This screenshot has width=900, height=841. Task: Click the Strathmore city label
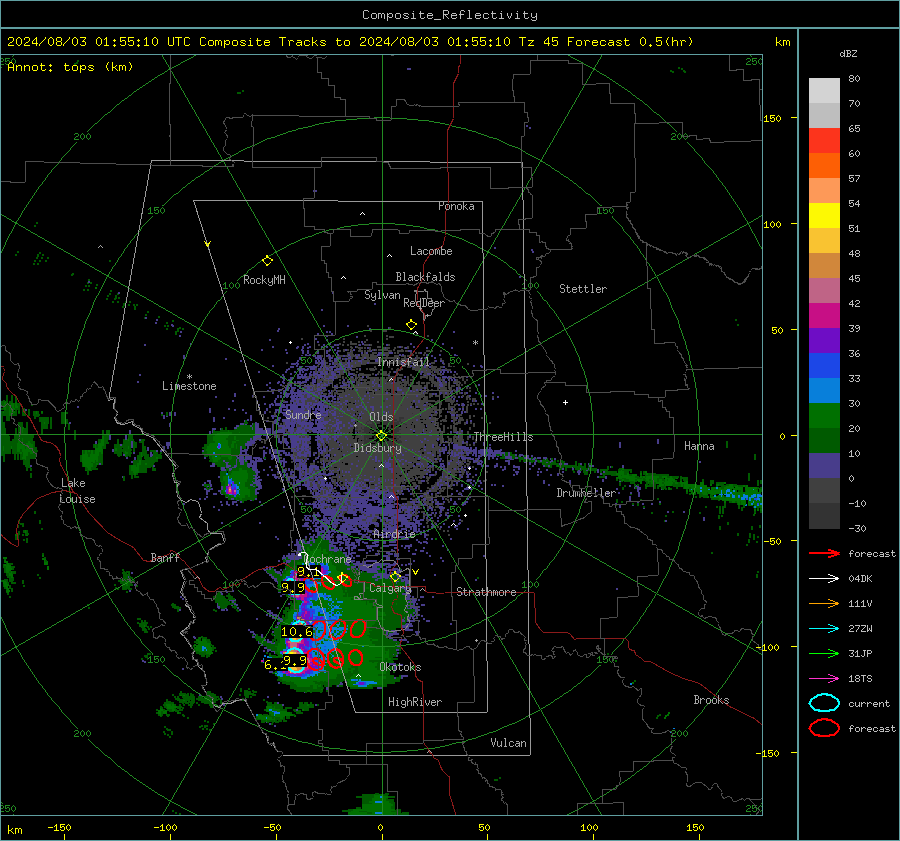(x=486, y=592)
